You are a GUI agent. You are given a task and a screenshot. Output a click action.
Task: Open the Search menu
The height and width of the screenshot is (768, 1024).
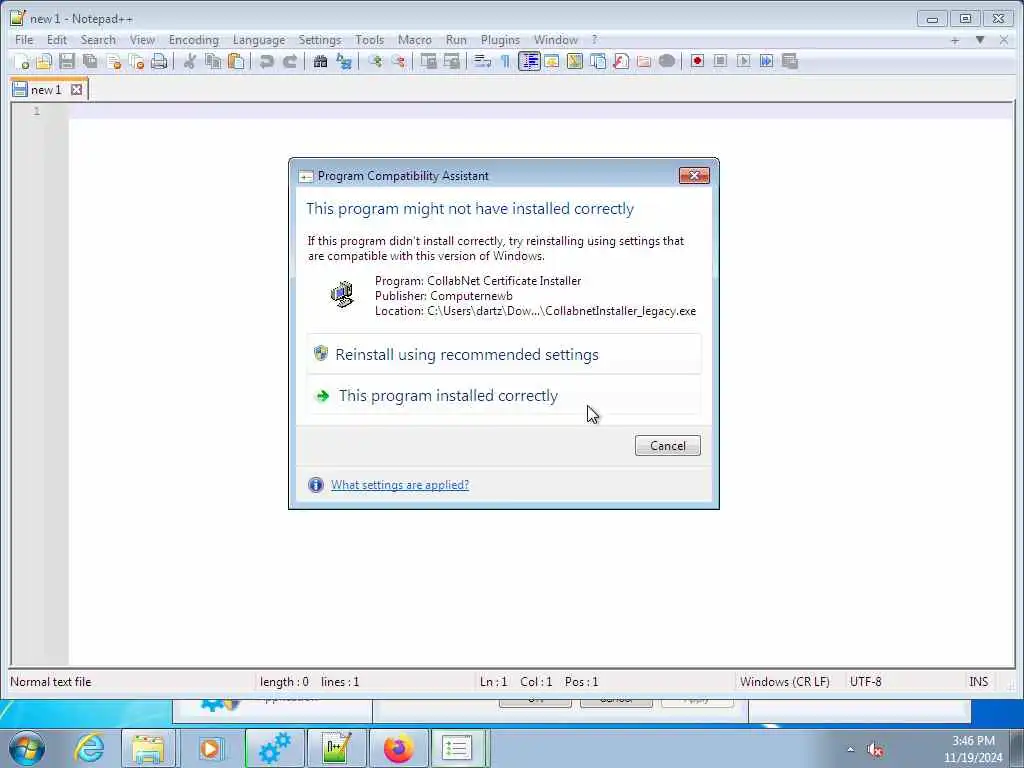tap(98, 40)
